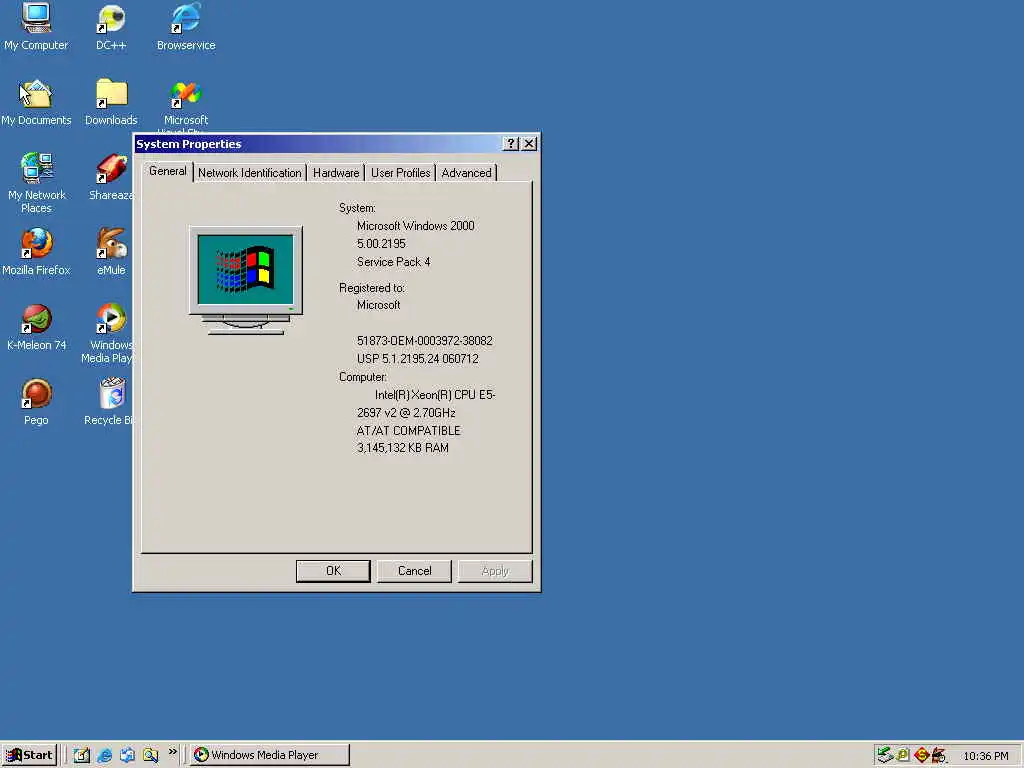The width and height of the screenshot is (1024, 768).
Task: Launch Internet Explorer from quick launch
Action: (104, 755)
